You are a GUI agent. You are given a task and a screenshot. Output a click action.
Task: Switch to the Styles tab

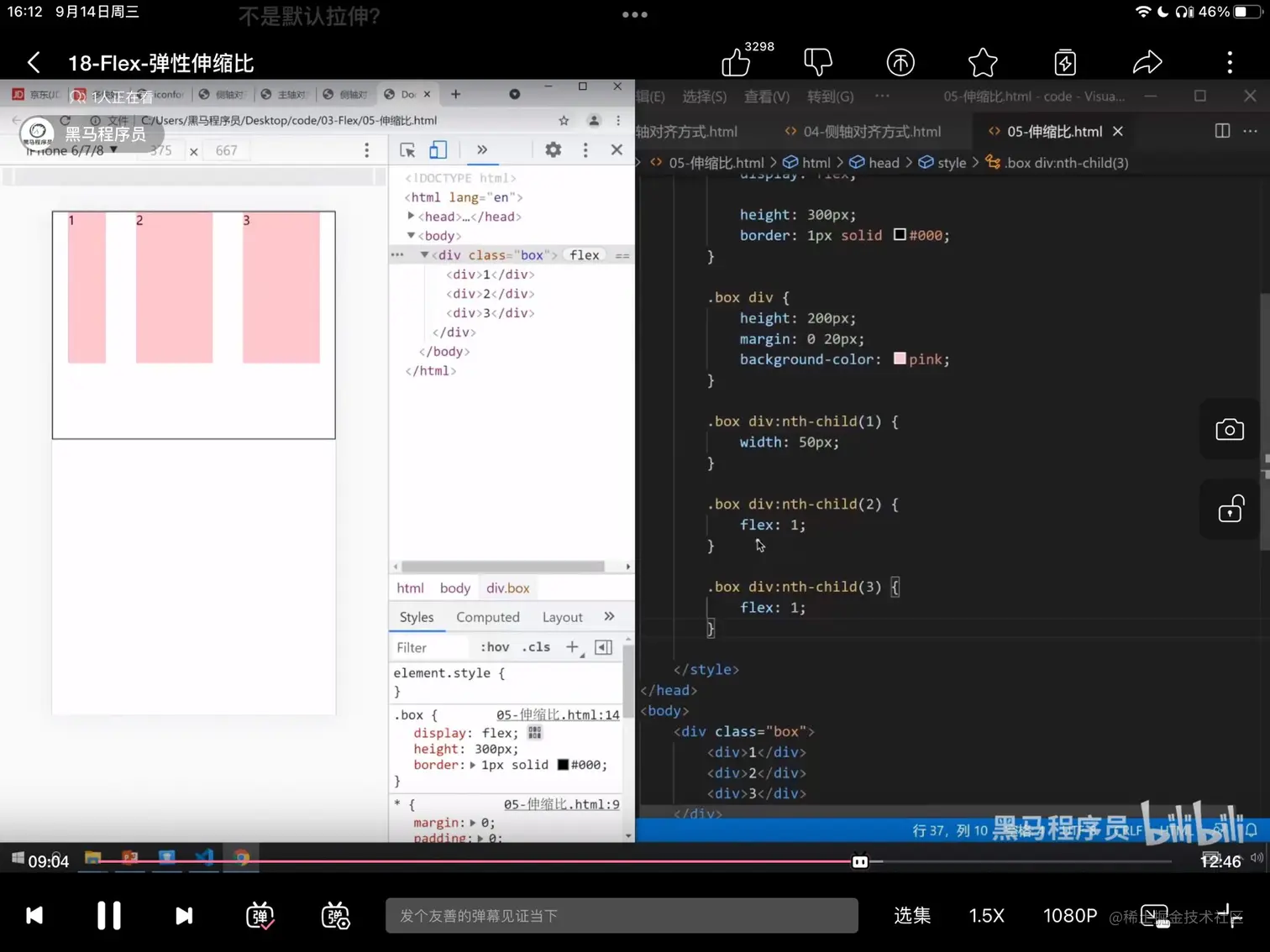[x=417, y=617]
